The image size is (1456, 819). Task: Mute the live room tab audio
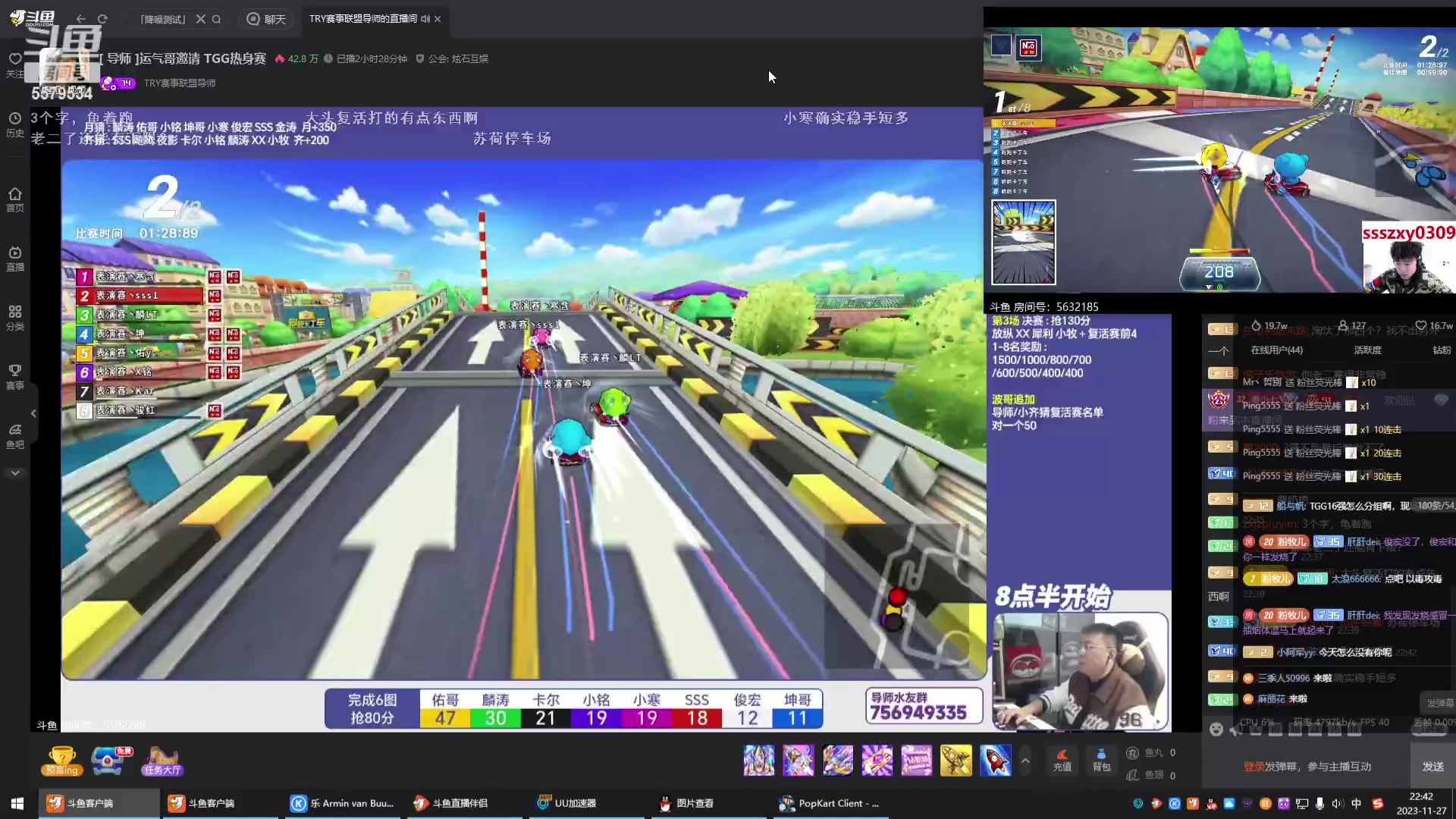click(425, 19)
